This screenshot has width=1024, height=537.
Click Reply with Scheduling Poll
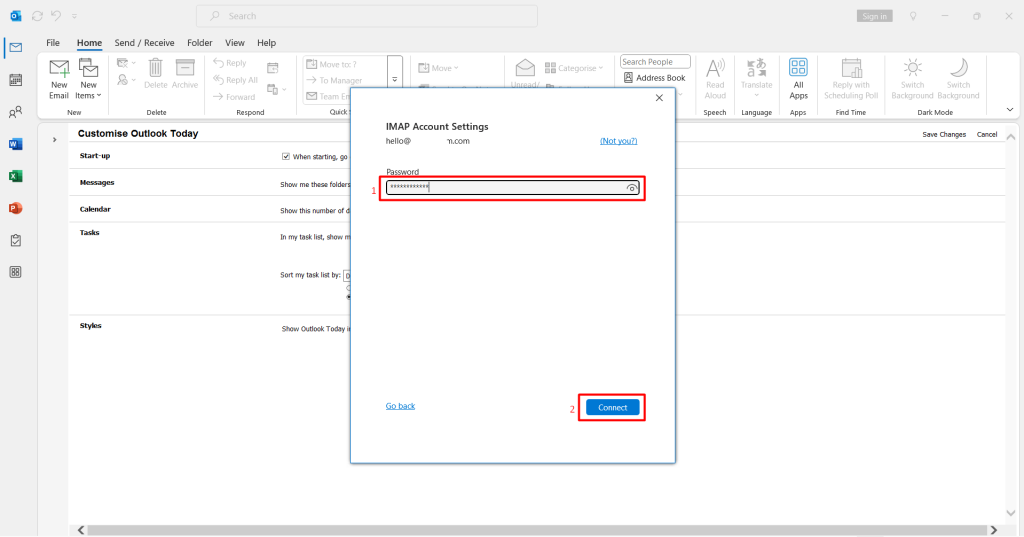click(851, 79)
